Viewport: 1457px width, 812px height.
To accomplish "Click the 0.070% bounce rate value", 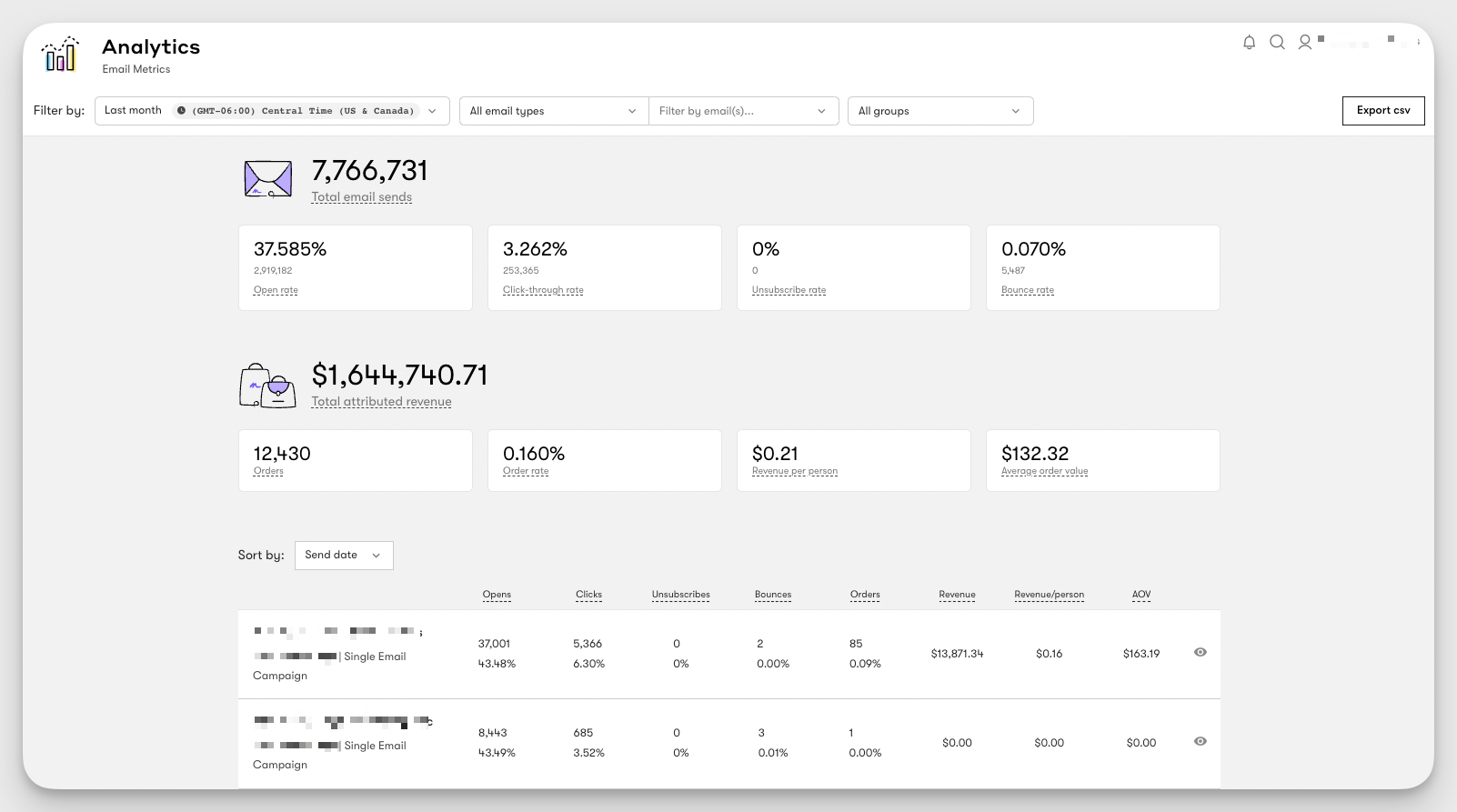I will click(1034, 249).
